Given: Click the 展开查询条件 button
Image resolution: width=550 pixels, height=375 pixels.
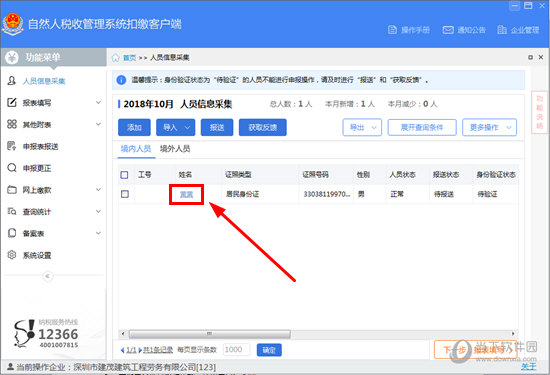Looking at the screenshot, I should coord(422,127).
